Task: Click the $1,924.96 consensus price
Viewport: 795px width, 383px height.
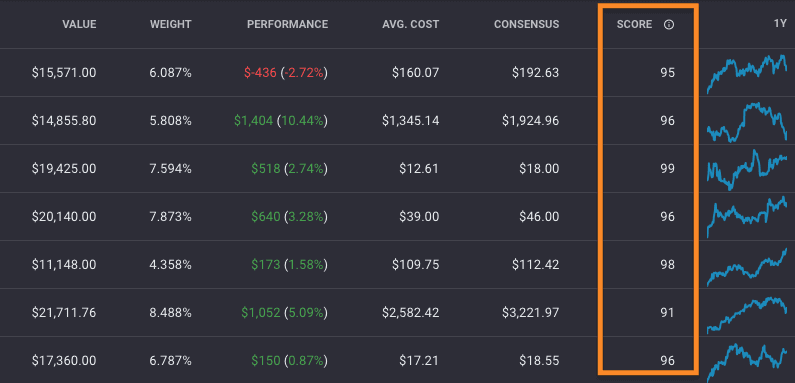Action: click(531, 121)
